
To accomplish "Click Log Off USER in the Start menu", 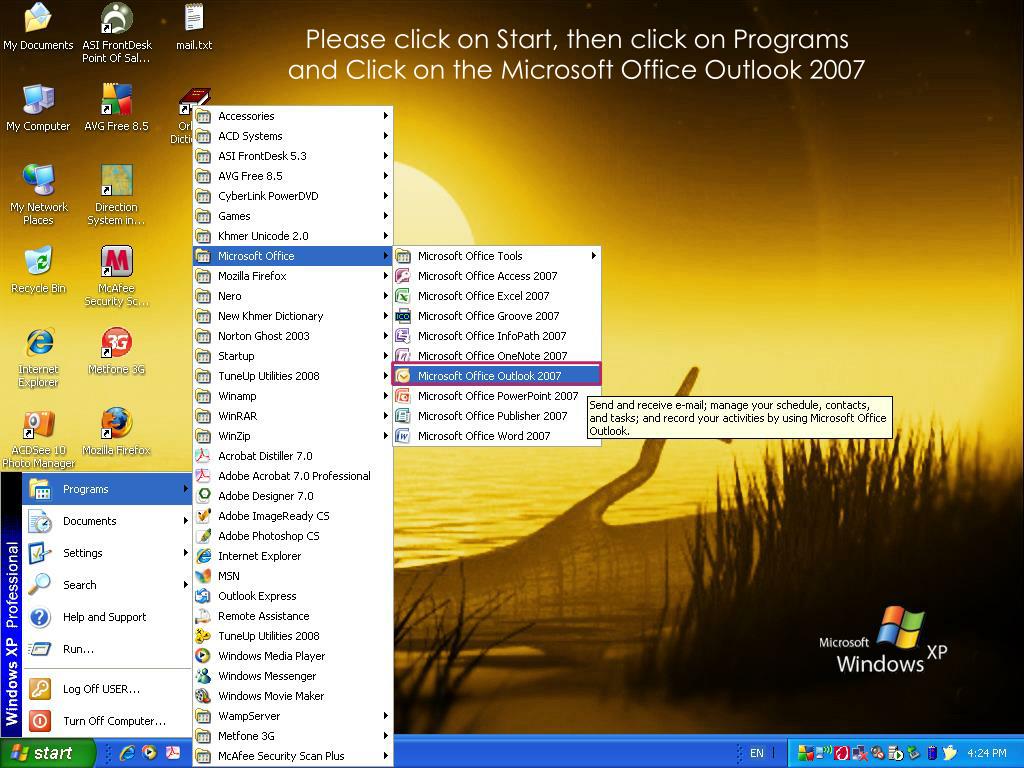I will pos(107,689).
